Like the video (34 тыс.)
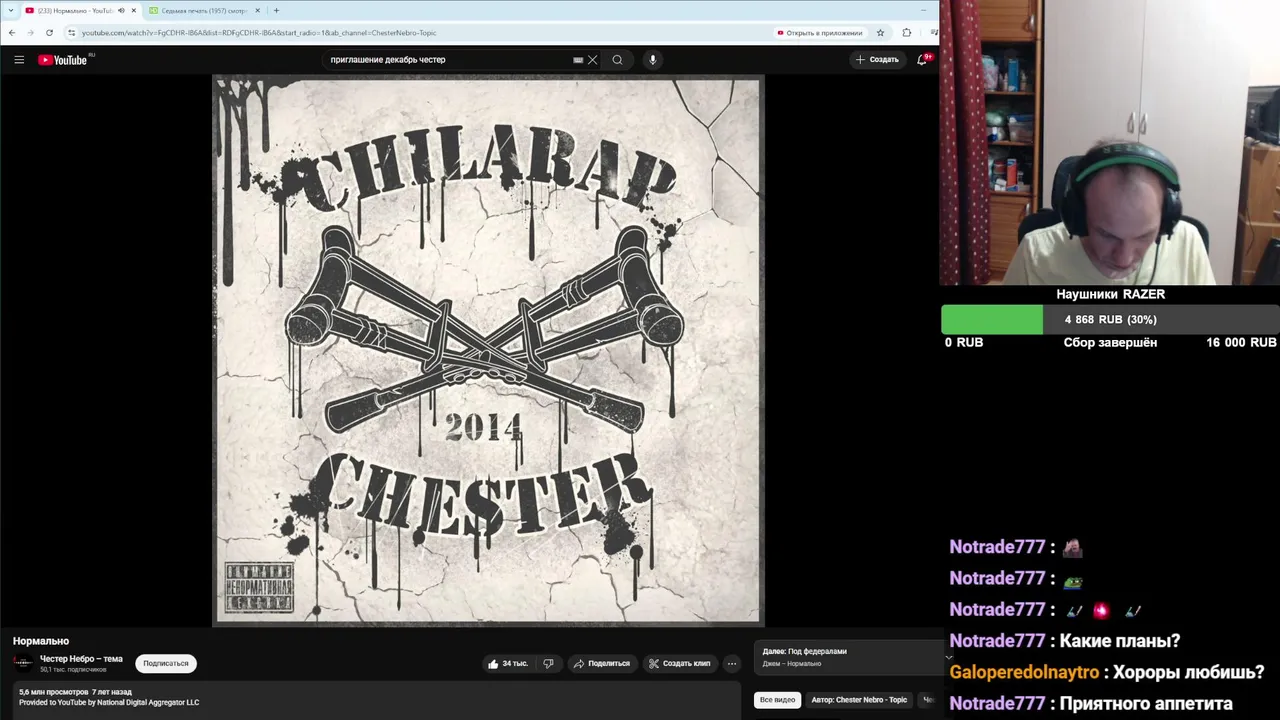This screenshot has width=1280, height=720. click(508, 663)
